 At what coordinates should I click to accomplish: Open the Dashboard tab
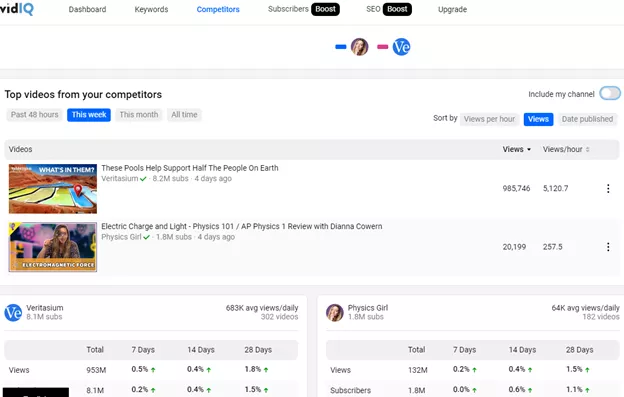coord(87,9)
